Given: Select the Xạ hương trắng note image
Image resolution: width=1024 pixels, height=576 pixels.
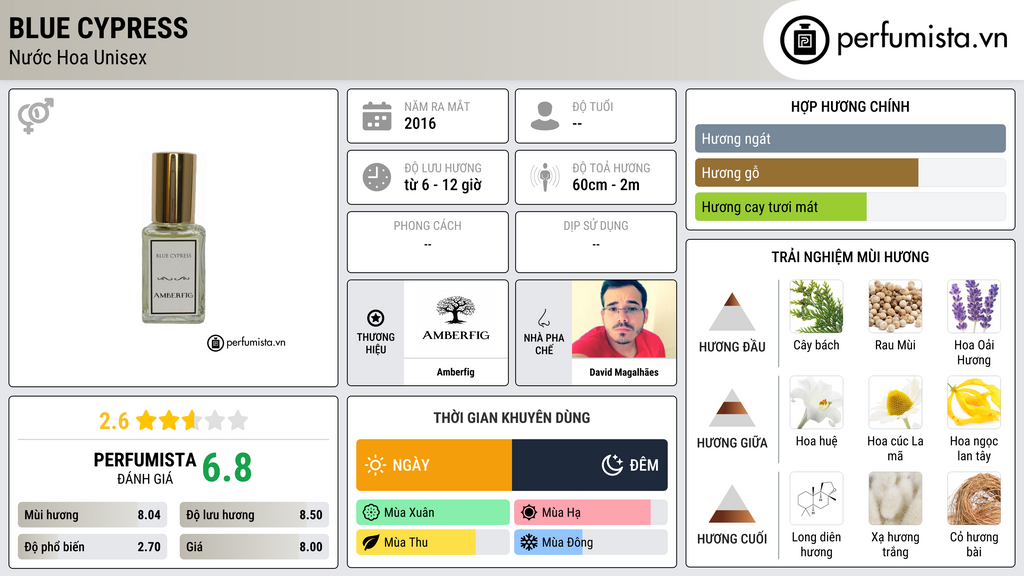Looking at the screenshot, I should (x=895, y=498).
